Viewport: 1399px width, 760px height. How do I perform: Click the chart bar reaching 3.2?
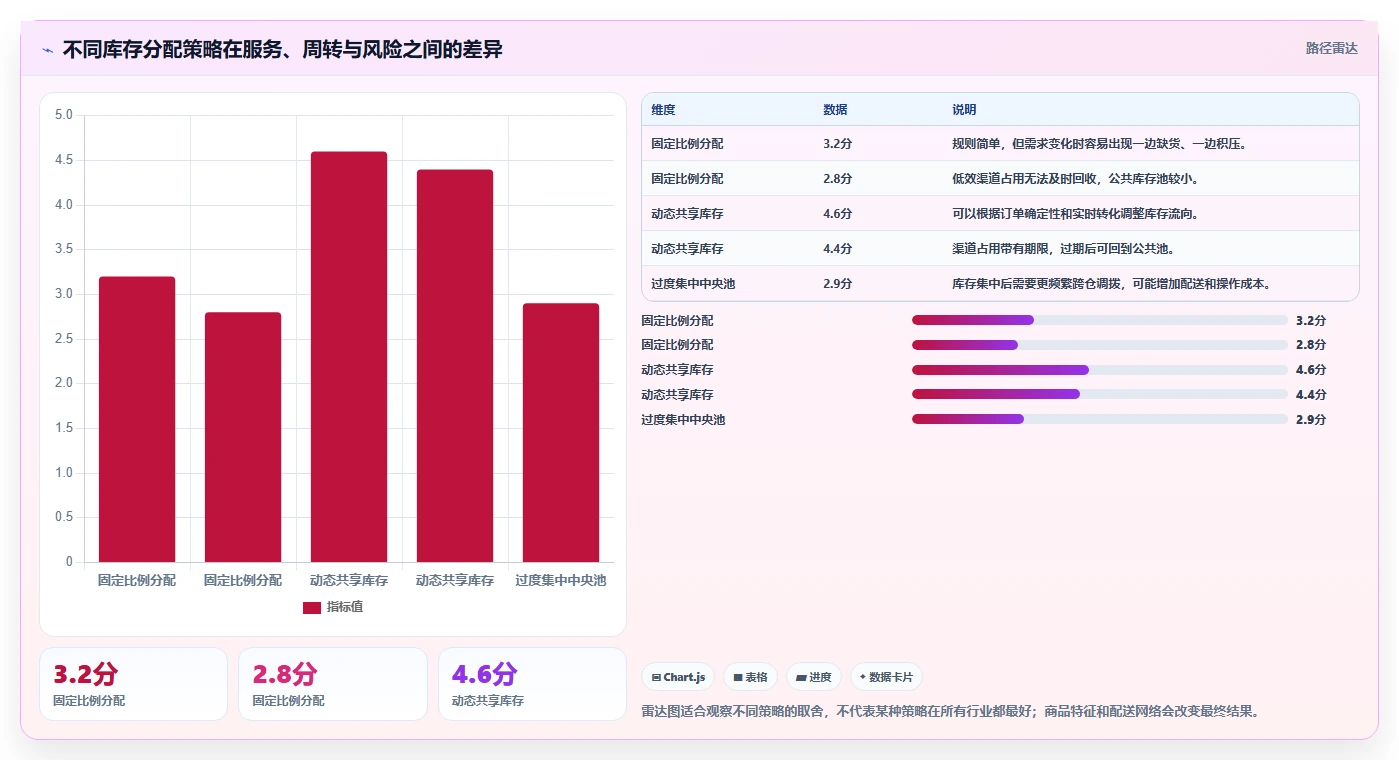pos(137,419)
